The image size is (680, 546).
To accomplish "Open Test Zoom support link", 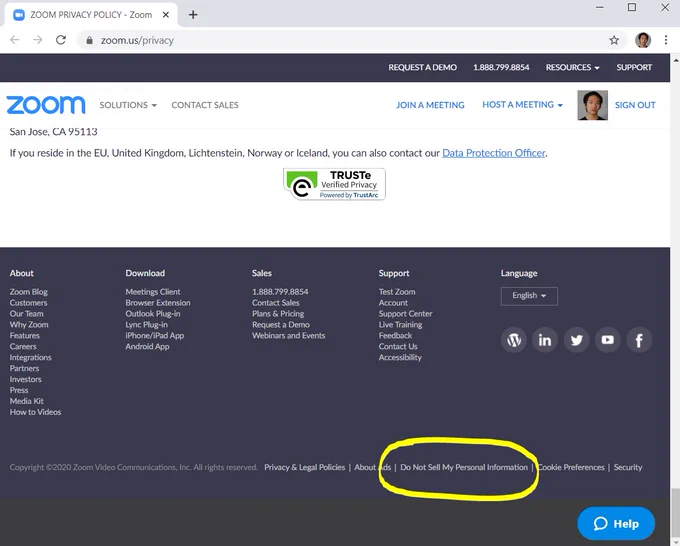I will (397, 292).
